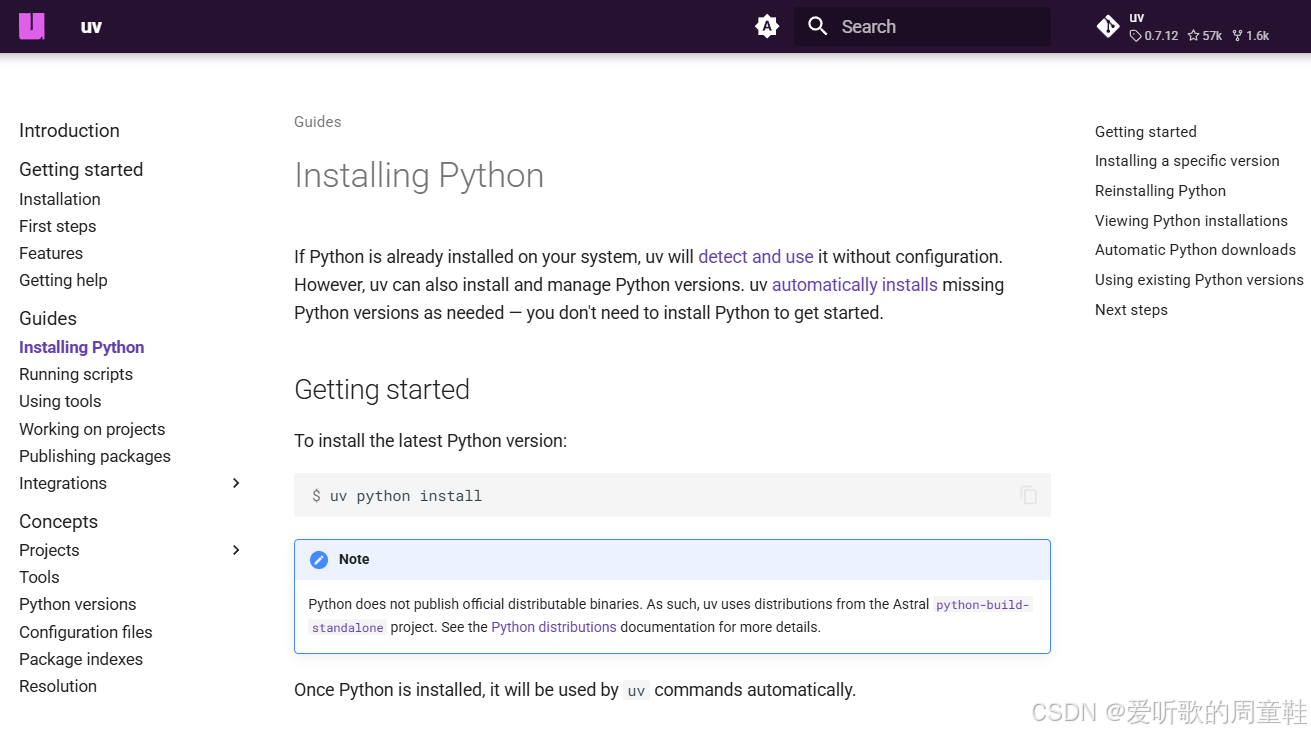Open Introduction in the left sidebar
Image resolution: width=1311 pixels, height=734 pixels.
69,130
